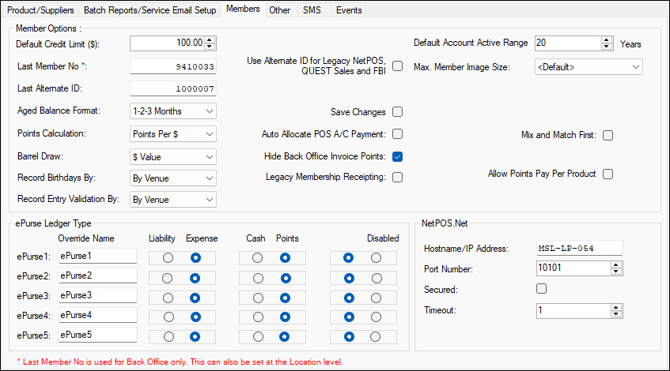Select Points radio for ePurse4

(x=285, y=317)
